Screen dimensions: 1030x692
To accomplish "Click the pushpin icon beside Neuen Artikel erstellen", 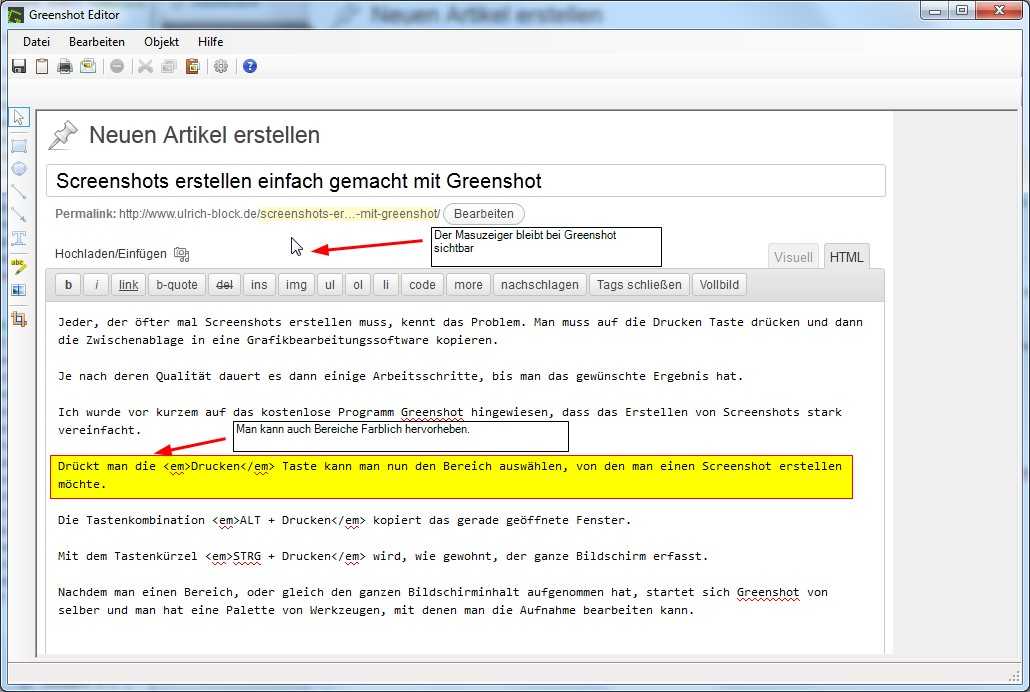I will pos(64,135).
